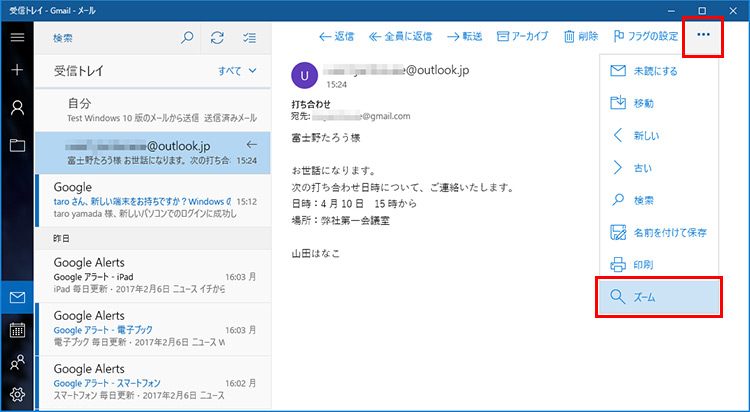The height and width of the screenshot is (412, 750).
Task: Open settings gear icon
Action: pyautogui.click(x=17, y=394)
